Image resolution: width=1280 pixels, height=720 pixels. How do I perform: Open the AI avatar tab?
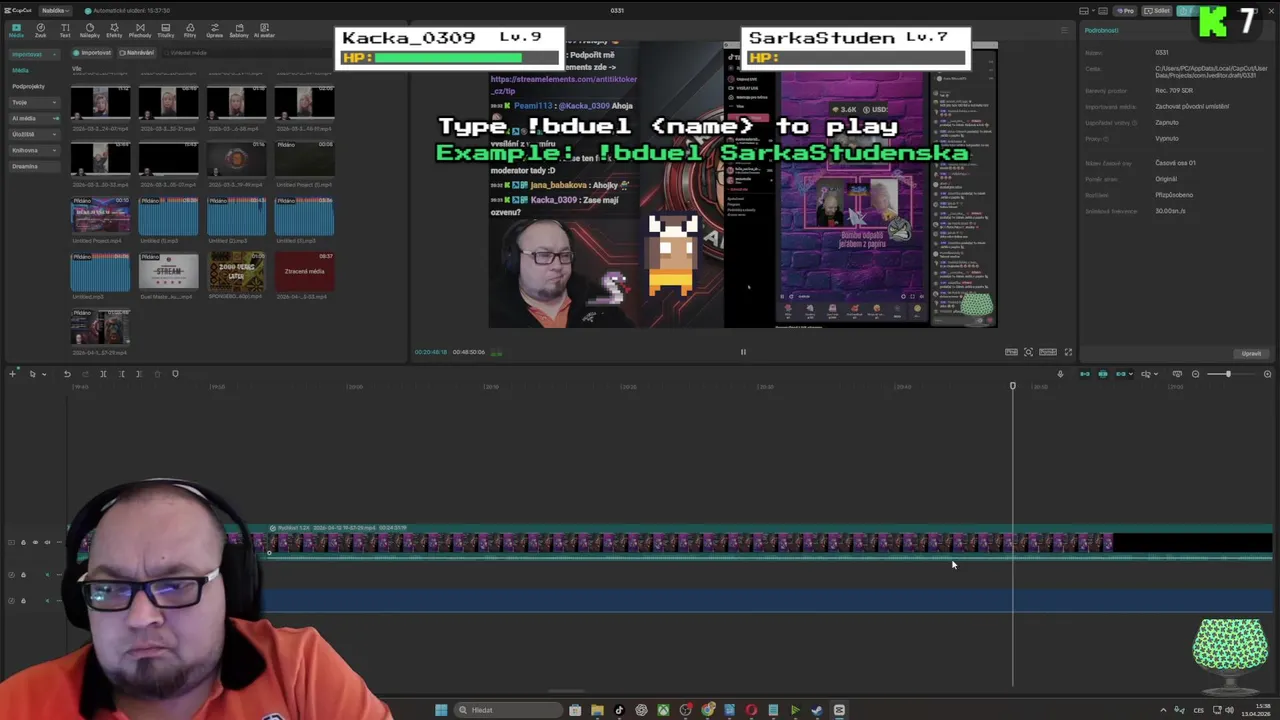(x=264, y=30)
